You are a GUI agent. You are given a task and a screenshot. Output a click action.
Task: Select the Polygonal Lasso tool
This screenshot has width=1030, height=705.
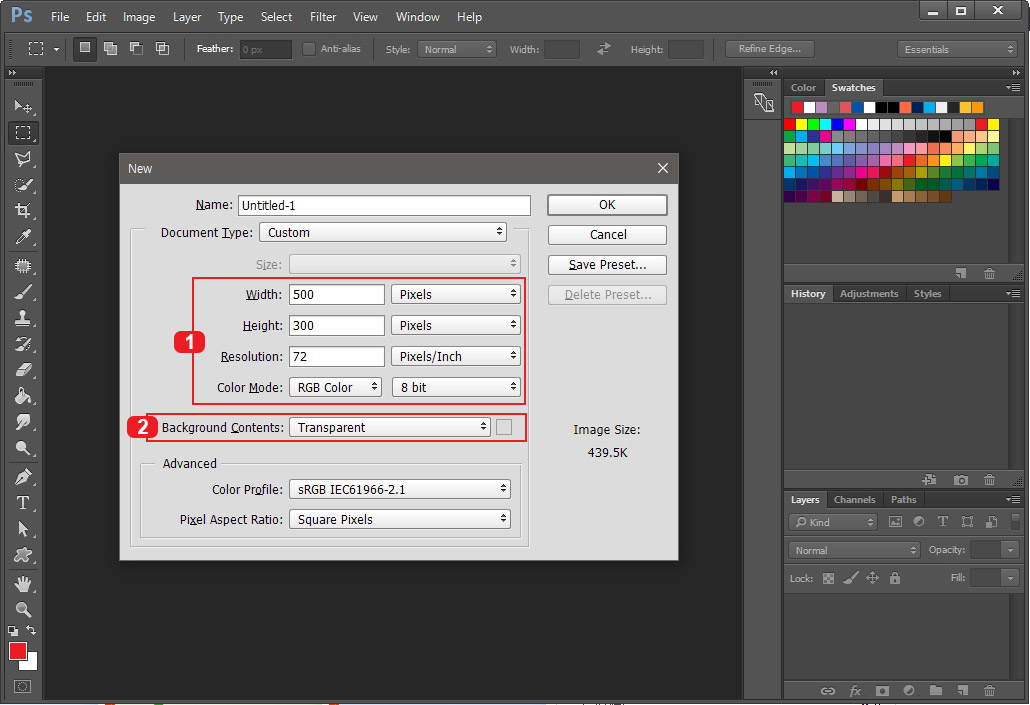click(23, 159)
